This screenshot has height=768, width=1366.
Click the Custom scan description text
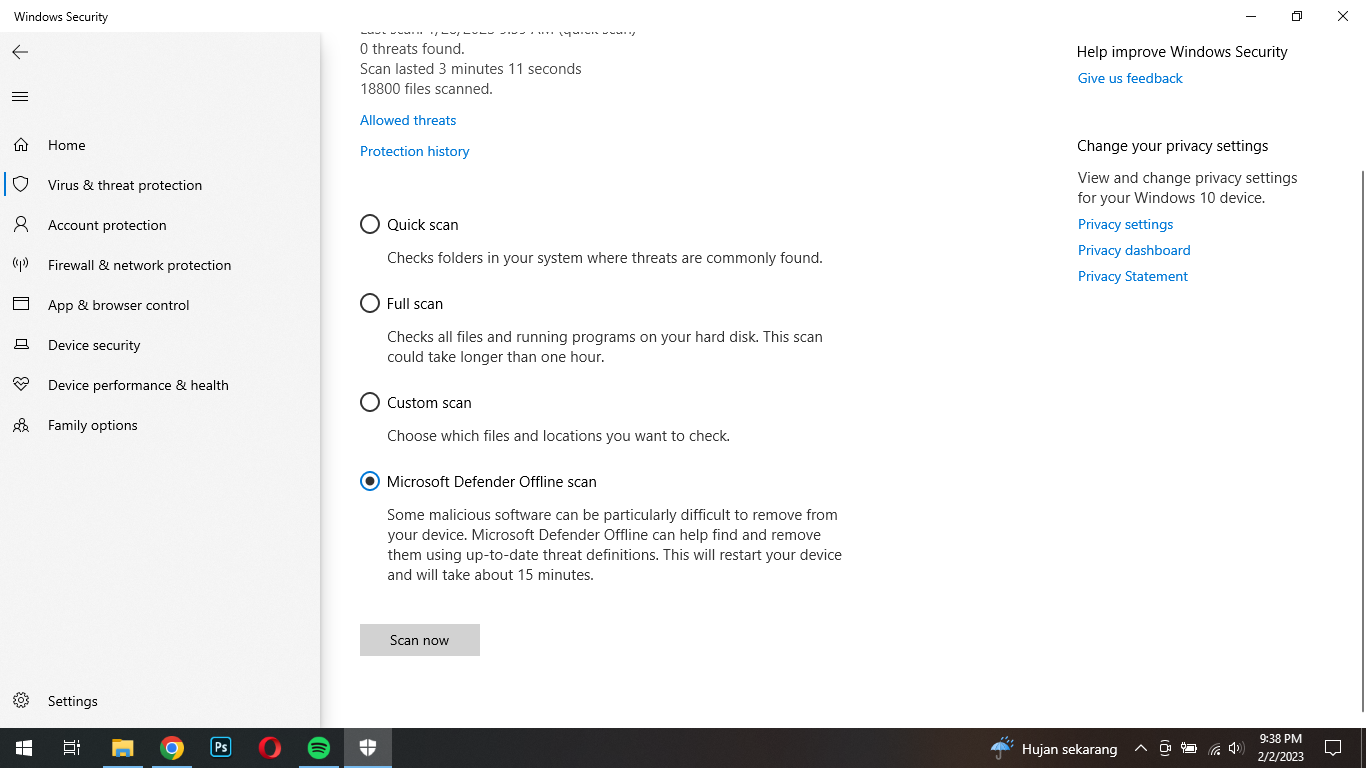click(x=558, y=436)
